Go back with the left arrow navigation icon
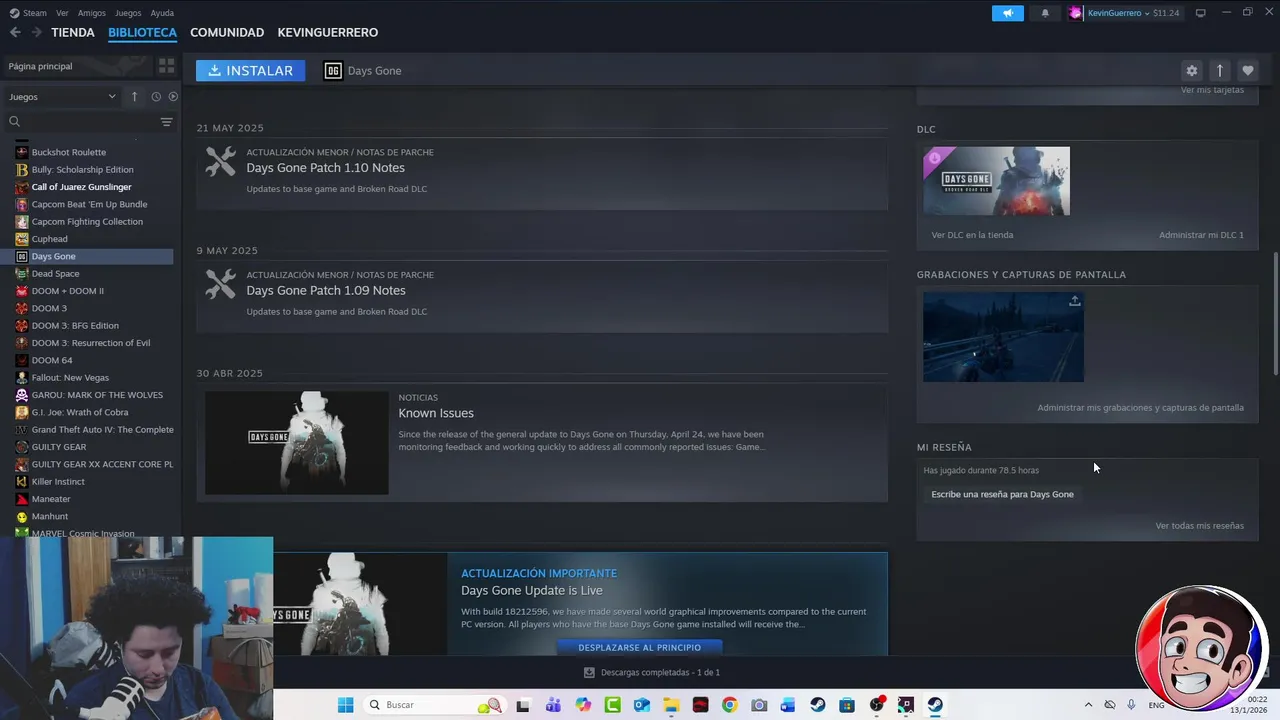Screen dimensions: 1280x720 [15, 32]
